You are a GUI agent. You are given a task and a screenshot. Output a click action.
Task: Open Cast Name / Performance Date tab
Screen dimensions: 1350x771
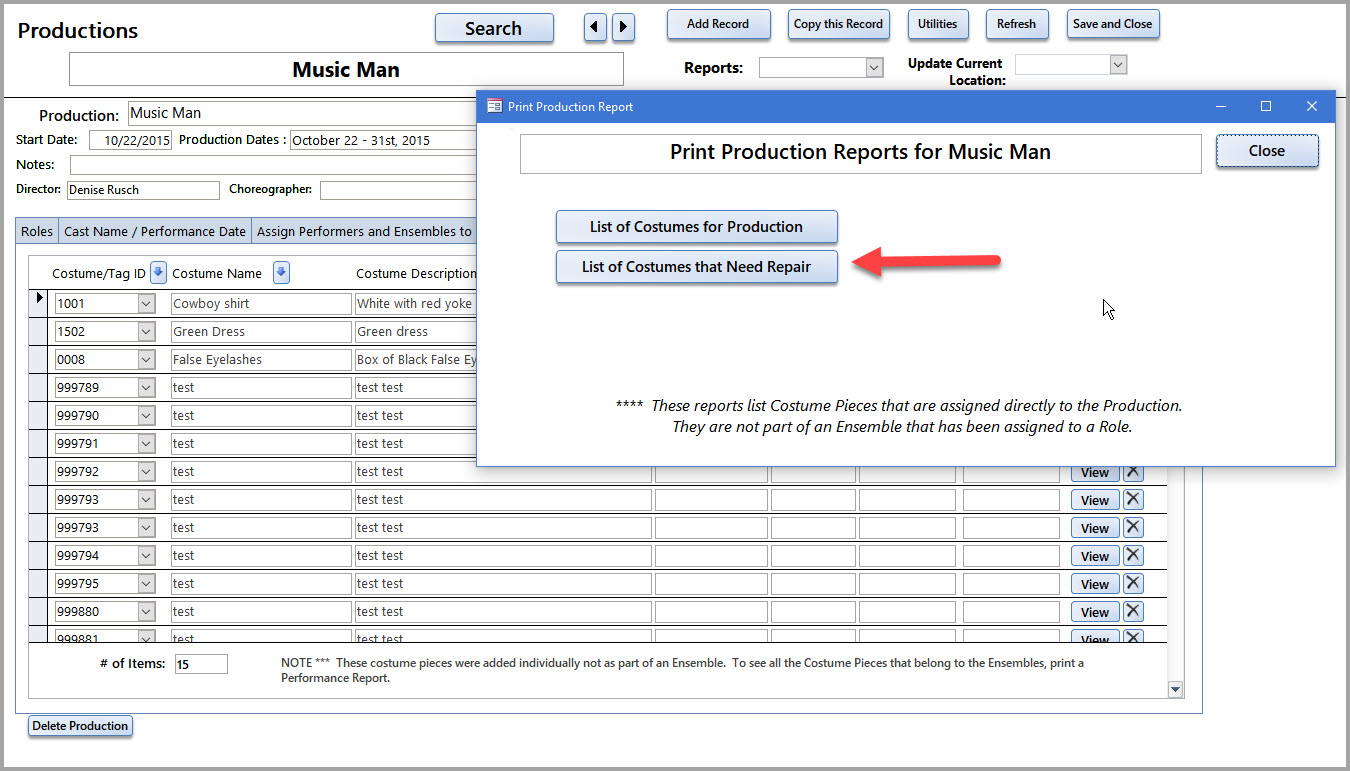[155, 231]
